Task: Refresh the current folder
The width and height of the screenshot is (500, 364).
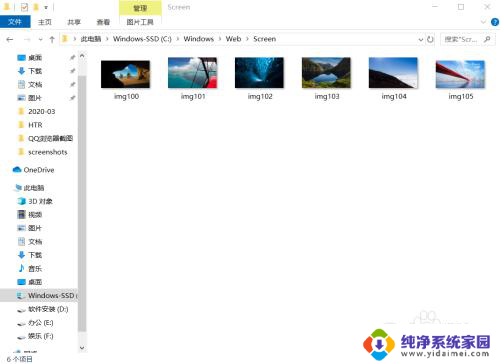Action: point(430,39)
